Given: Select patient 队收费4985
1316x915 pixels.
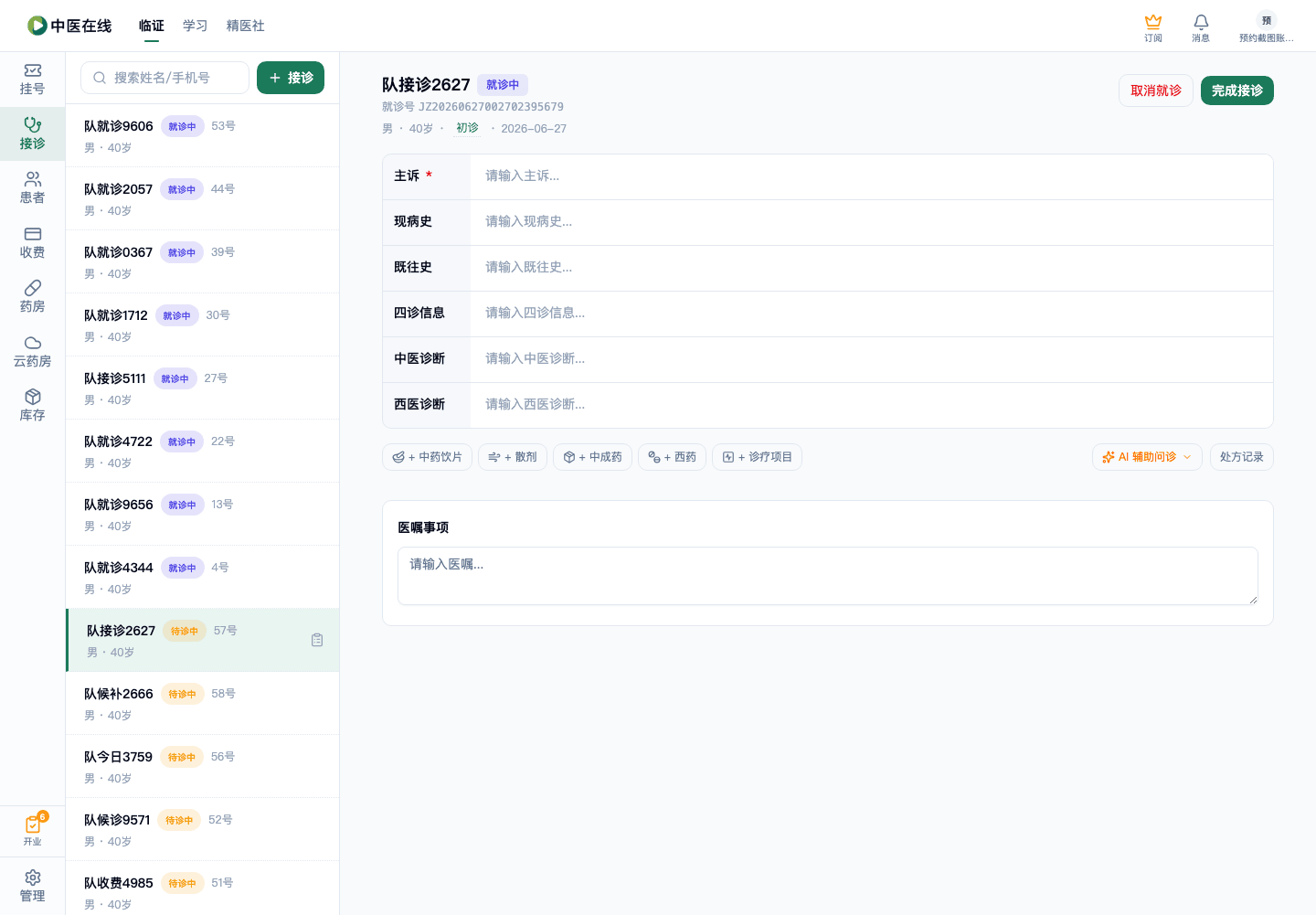Looking at the screenshot, I should [203, 889].
